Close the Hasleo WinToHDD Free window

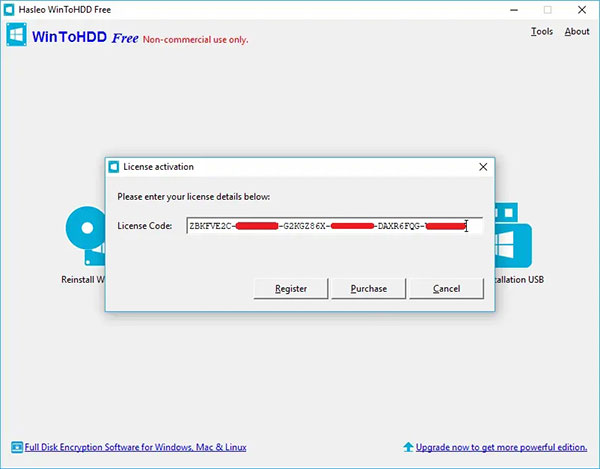(582, 10)
